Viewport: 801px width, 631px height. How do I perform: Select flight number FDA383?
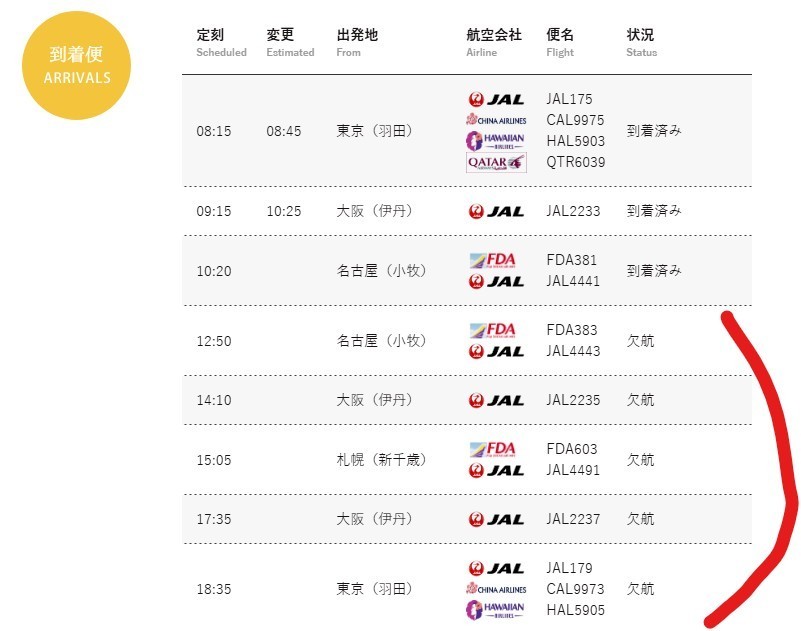point(572,330)
